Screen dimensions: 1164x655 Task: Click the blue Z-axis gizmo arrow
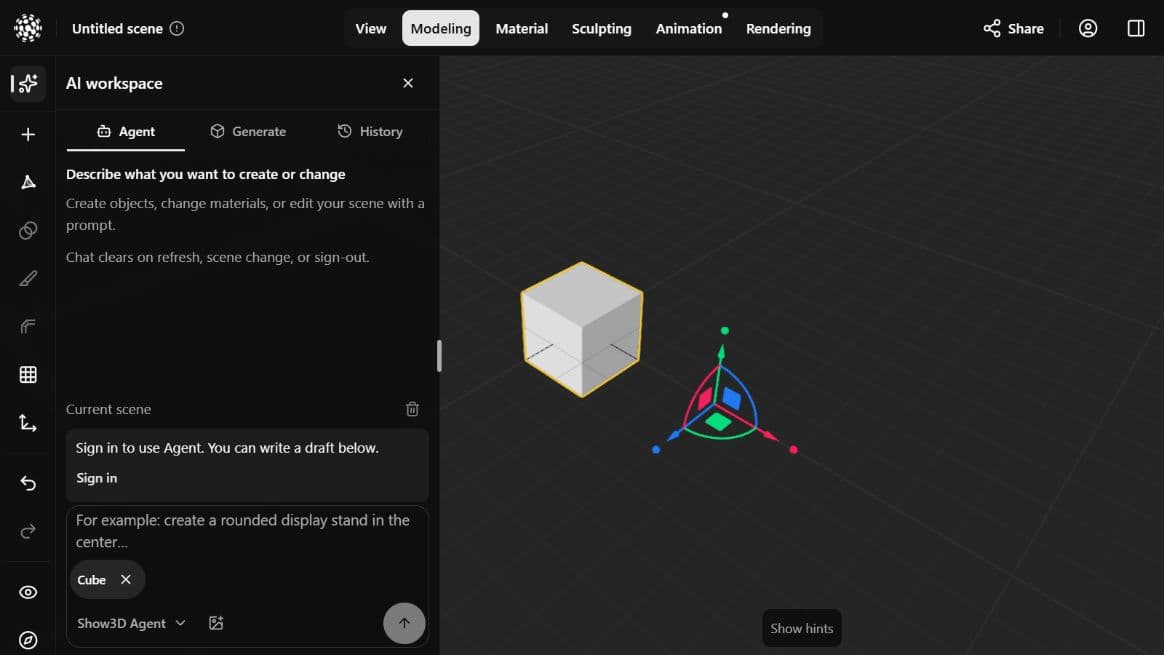pyautogui.click(x=673, y=436)
